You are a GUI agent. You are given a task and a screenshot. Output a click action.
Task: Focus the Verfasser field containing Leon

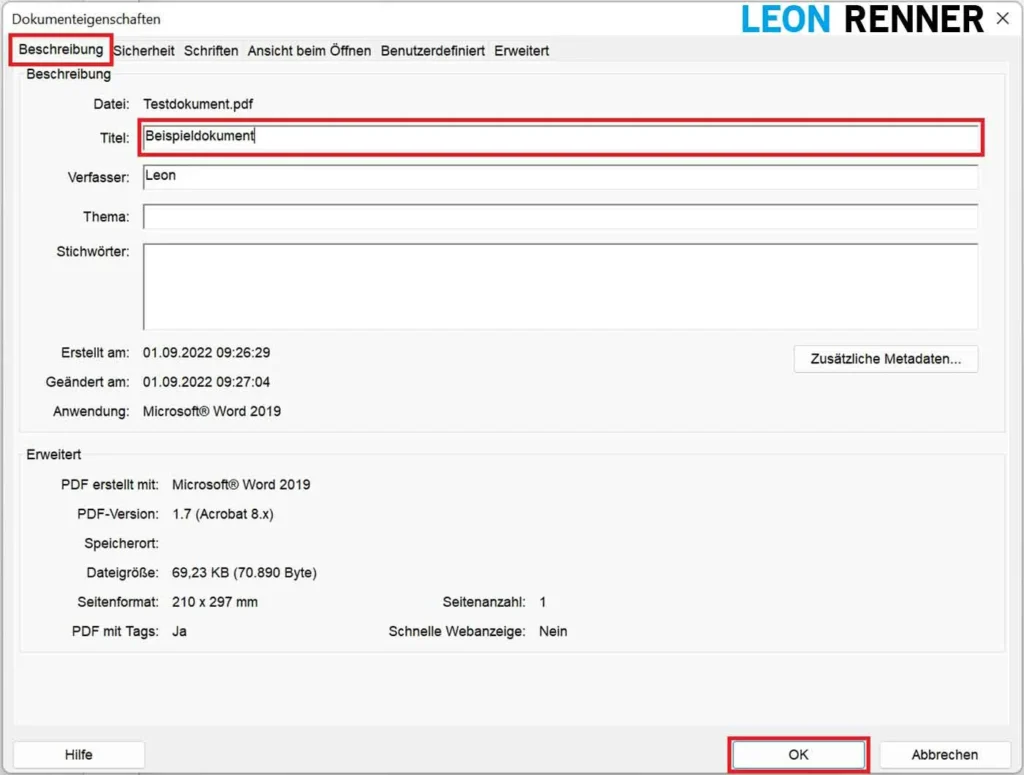click(x=560, y=177)
